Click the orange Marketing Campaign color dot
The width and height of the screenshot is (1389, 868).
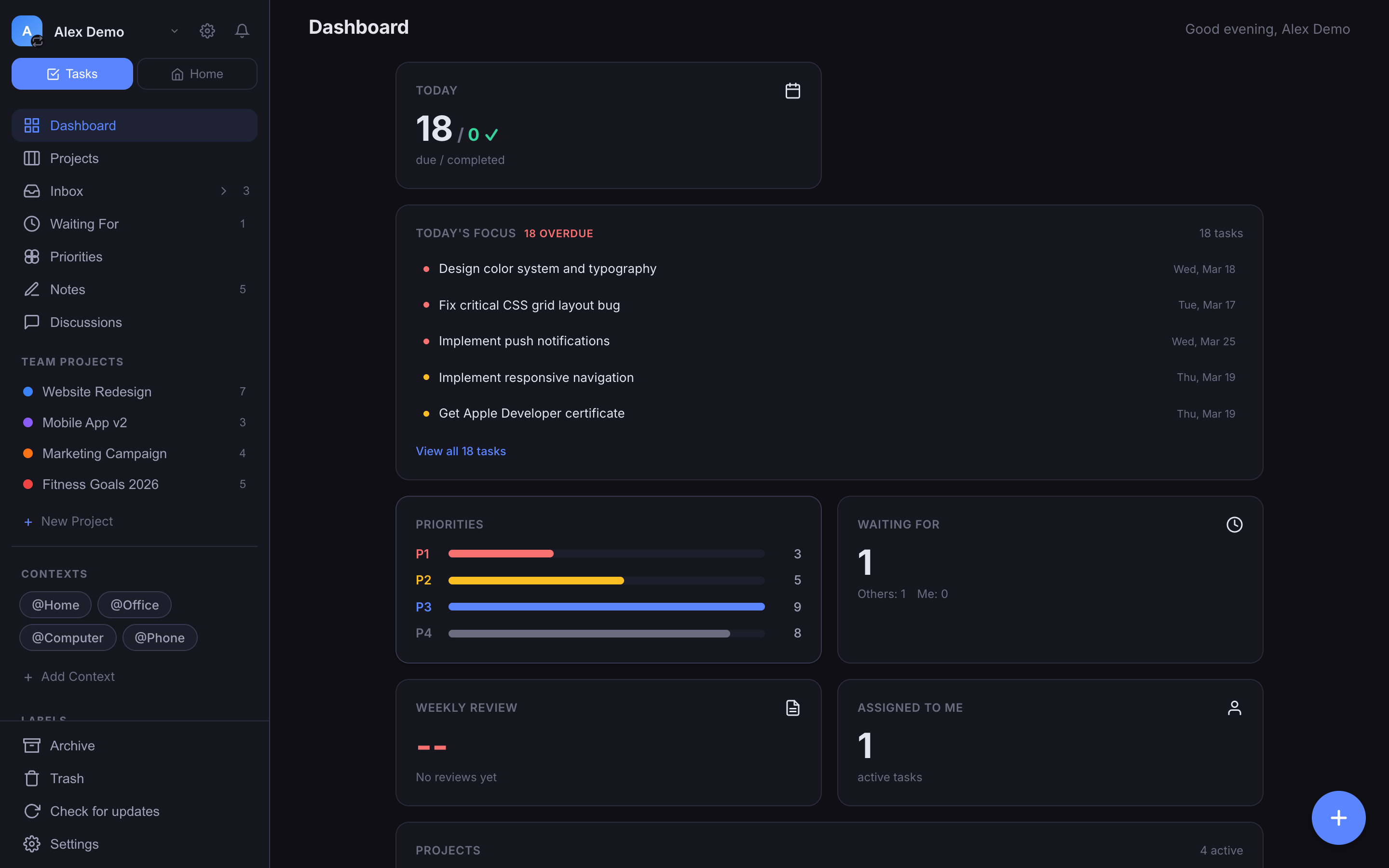27,453
